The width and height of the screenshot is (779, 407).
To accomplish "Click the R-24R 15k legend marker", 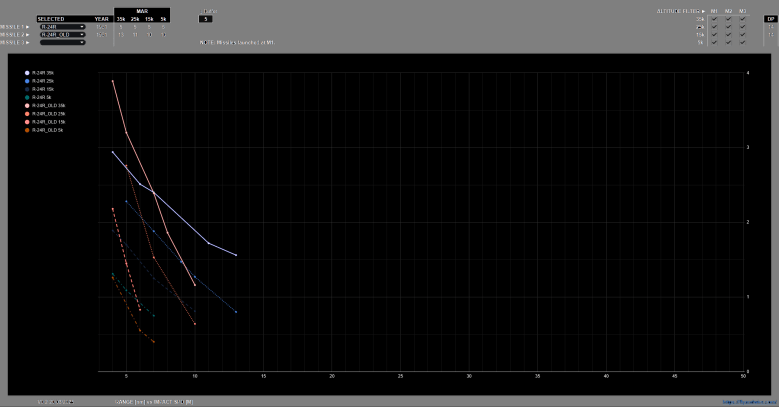I will coord(28,89).
